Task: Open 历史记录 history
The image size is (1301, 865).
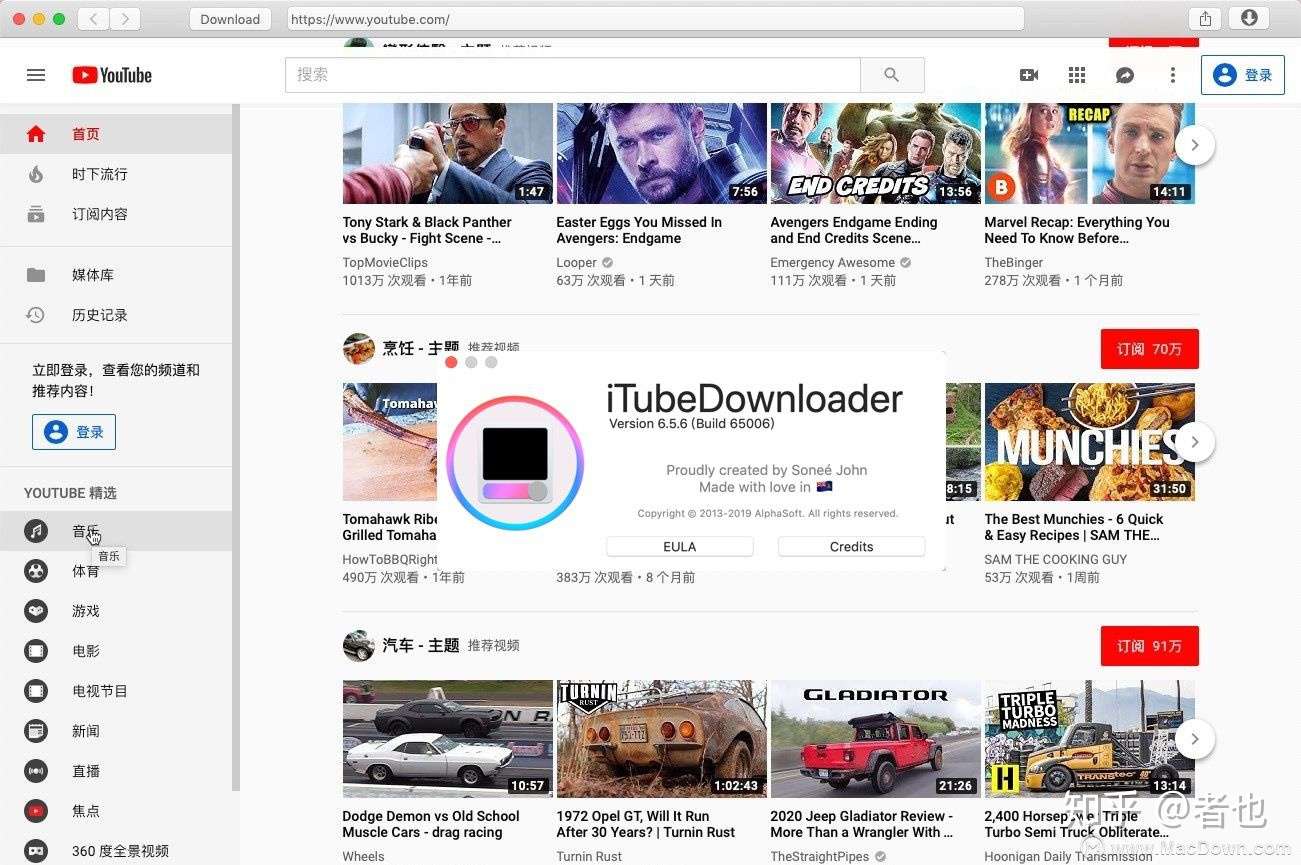Action: [x=116, y=315]
